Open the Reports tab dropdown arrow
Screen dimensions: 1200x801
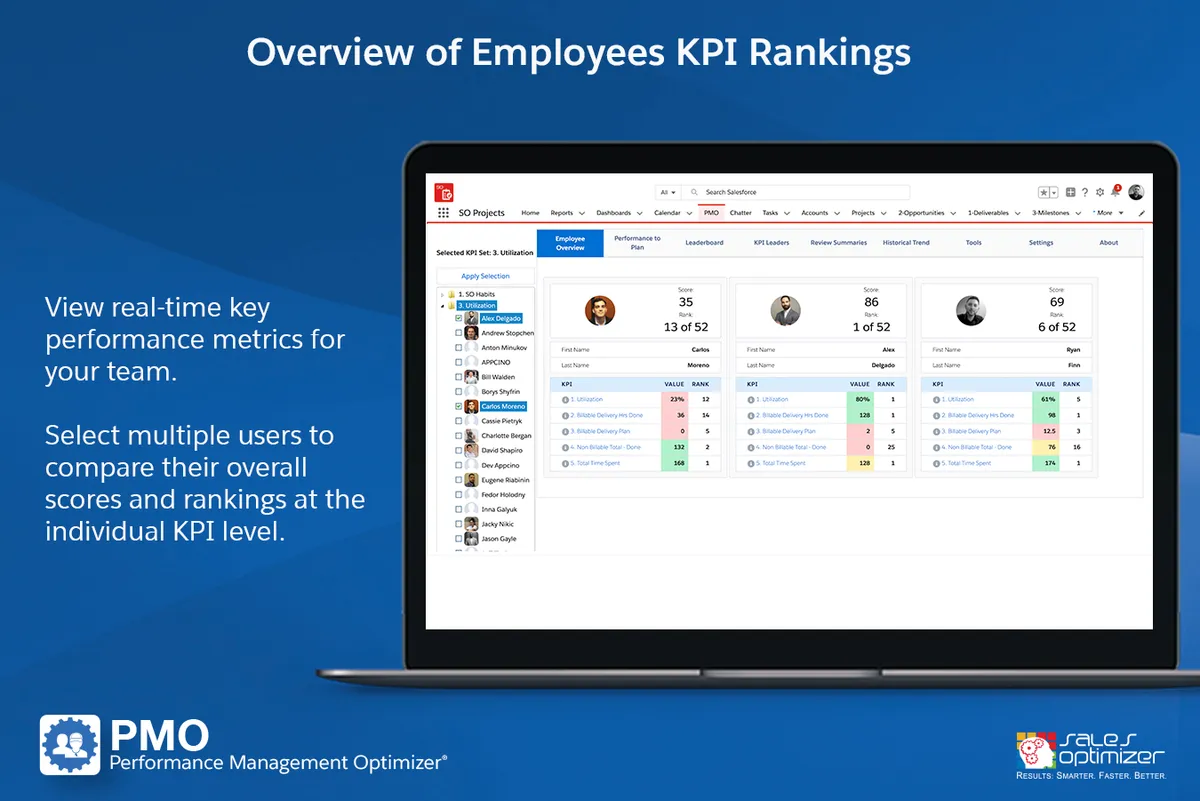(582, 213)
